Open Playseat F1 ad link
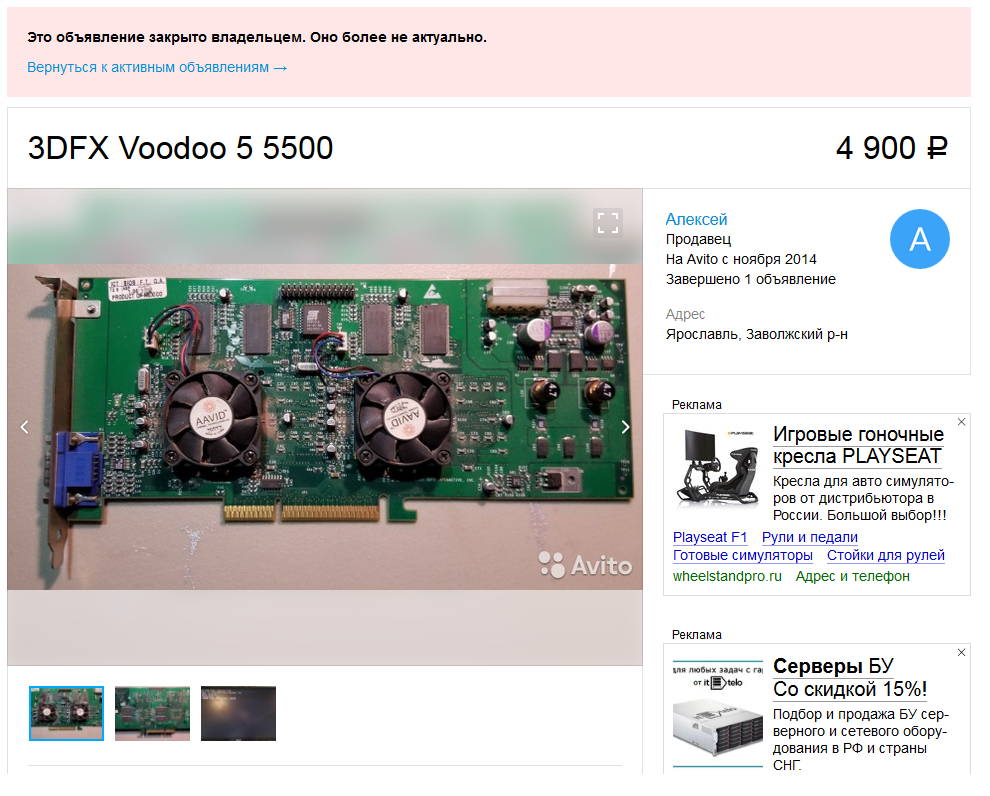The image size is (990, 796). [x=710, y=537]
